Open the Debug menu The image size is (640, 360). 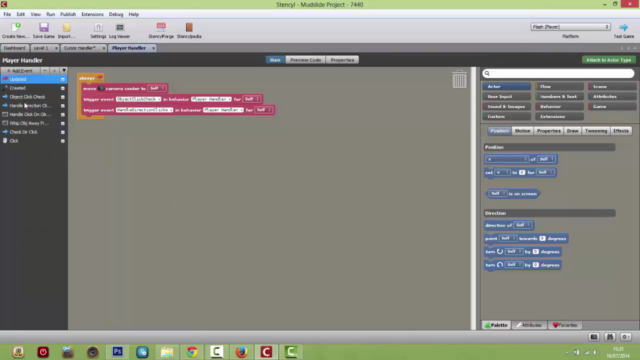click(116, 14)
